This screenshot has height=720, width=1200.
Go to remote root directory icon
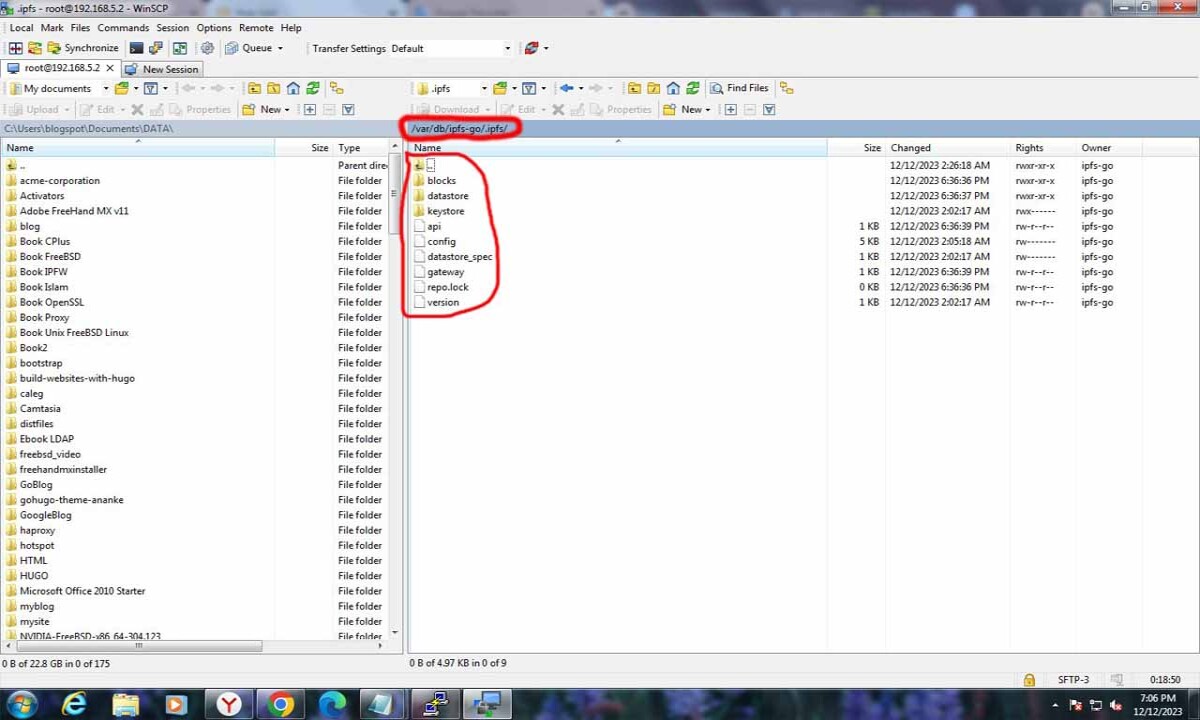coord(653,88)
